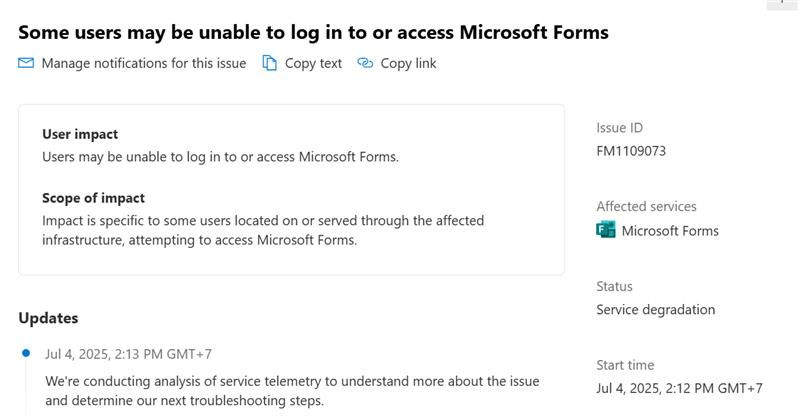Click the issue ID FM1109073
800x416 pixels.
[631, 151]
